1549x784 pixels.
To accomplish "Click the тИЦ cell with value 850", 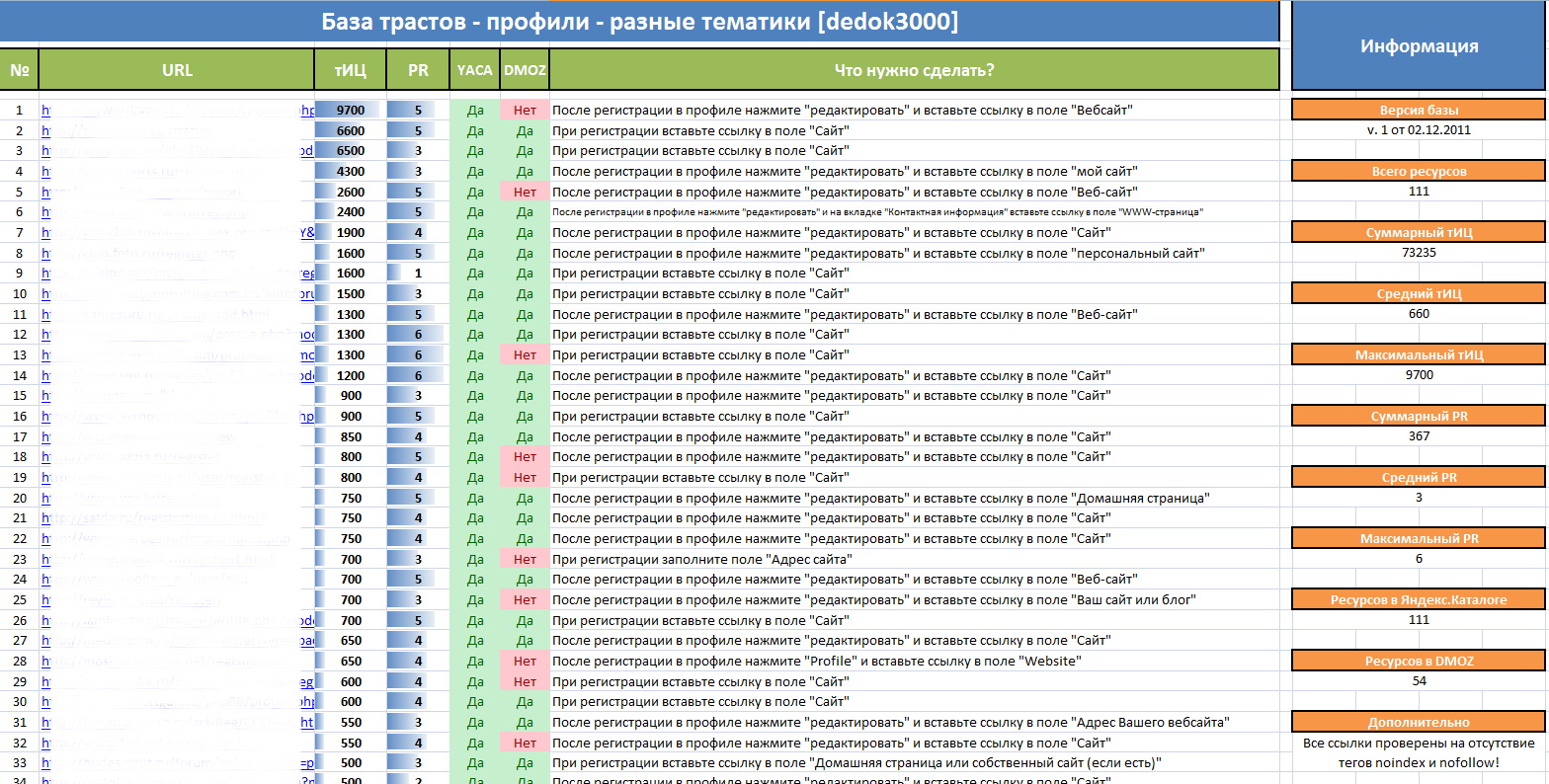I will pyautogui.click(x=350, y=437).
